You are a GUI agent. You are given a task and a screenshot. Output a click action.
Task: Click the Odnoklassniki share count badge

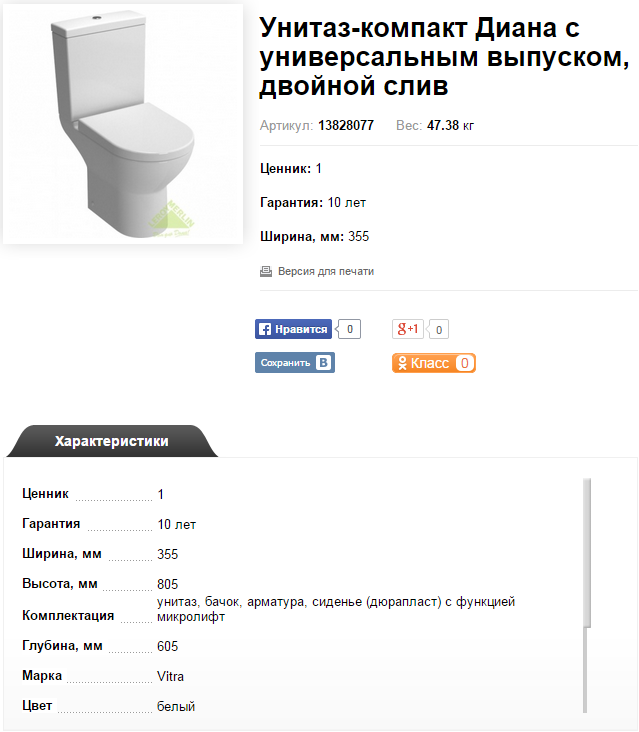tap(464, 363)
